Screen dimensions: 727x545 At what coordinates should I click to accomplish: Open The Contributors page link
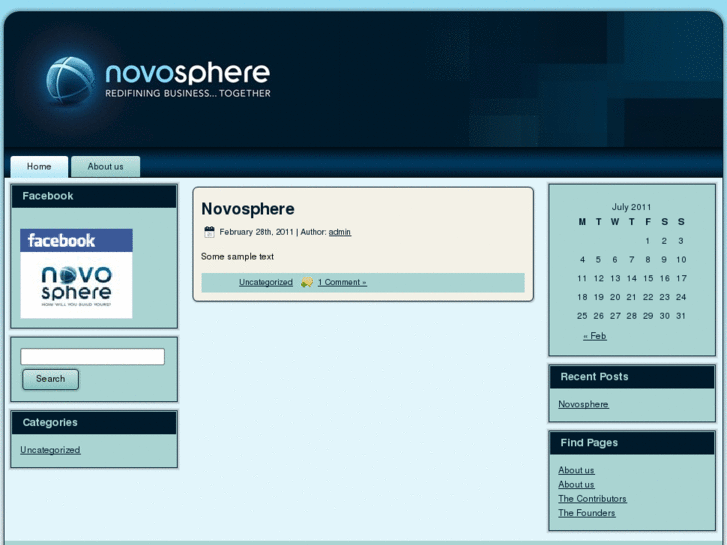pos(592,499)
